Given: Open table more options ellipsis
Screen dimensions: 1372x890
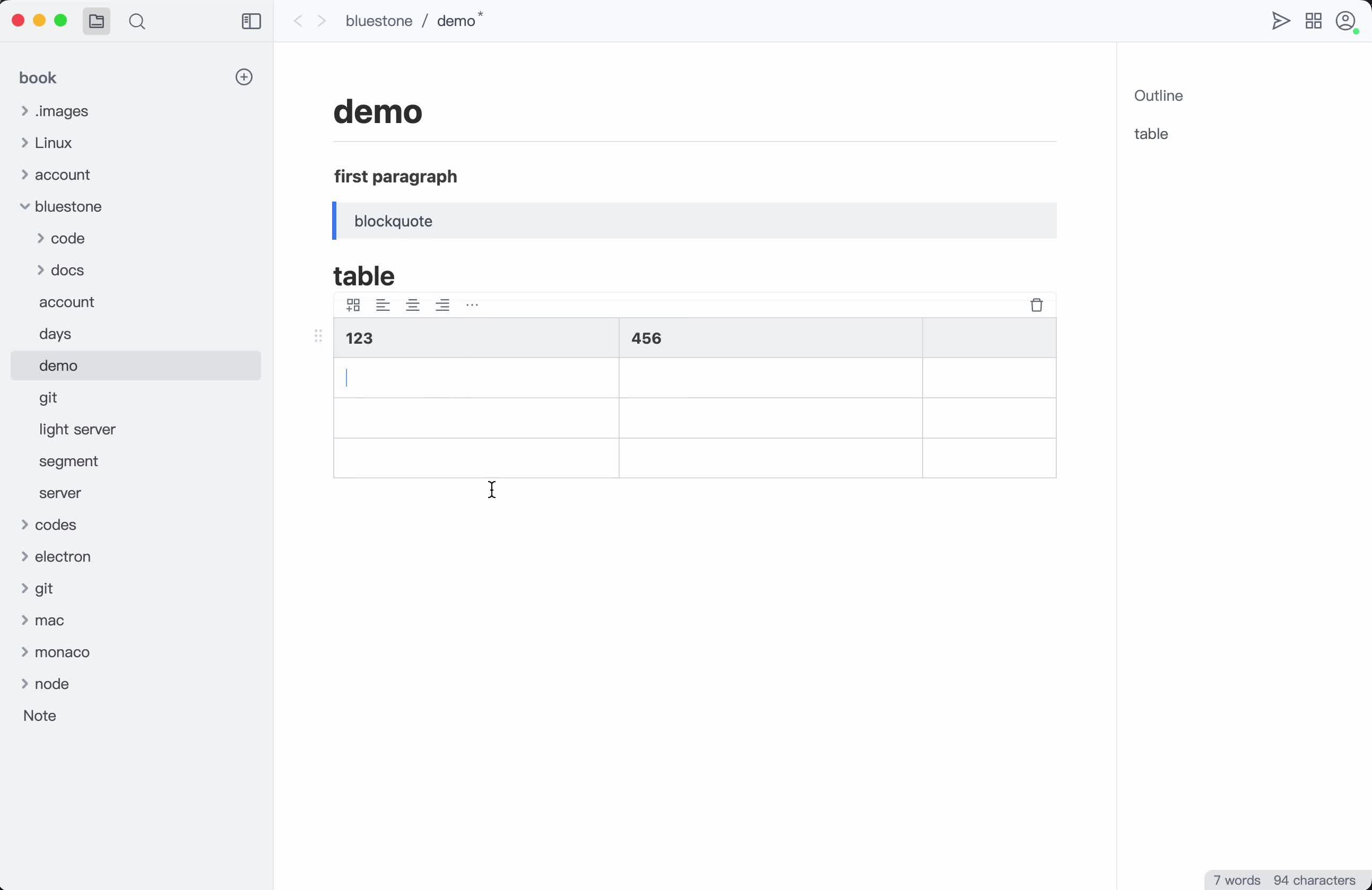Looking at the screenshot, I should [472, 305].
